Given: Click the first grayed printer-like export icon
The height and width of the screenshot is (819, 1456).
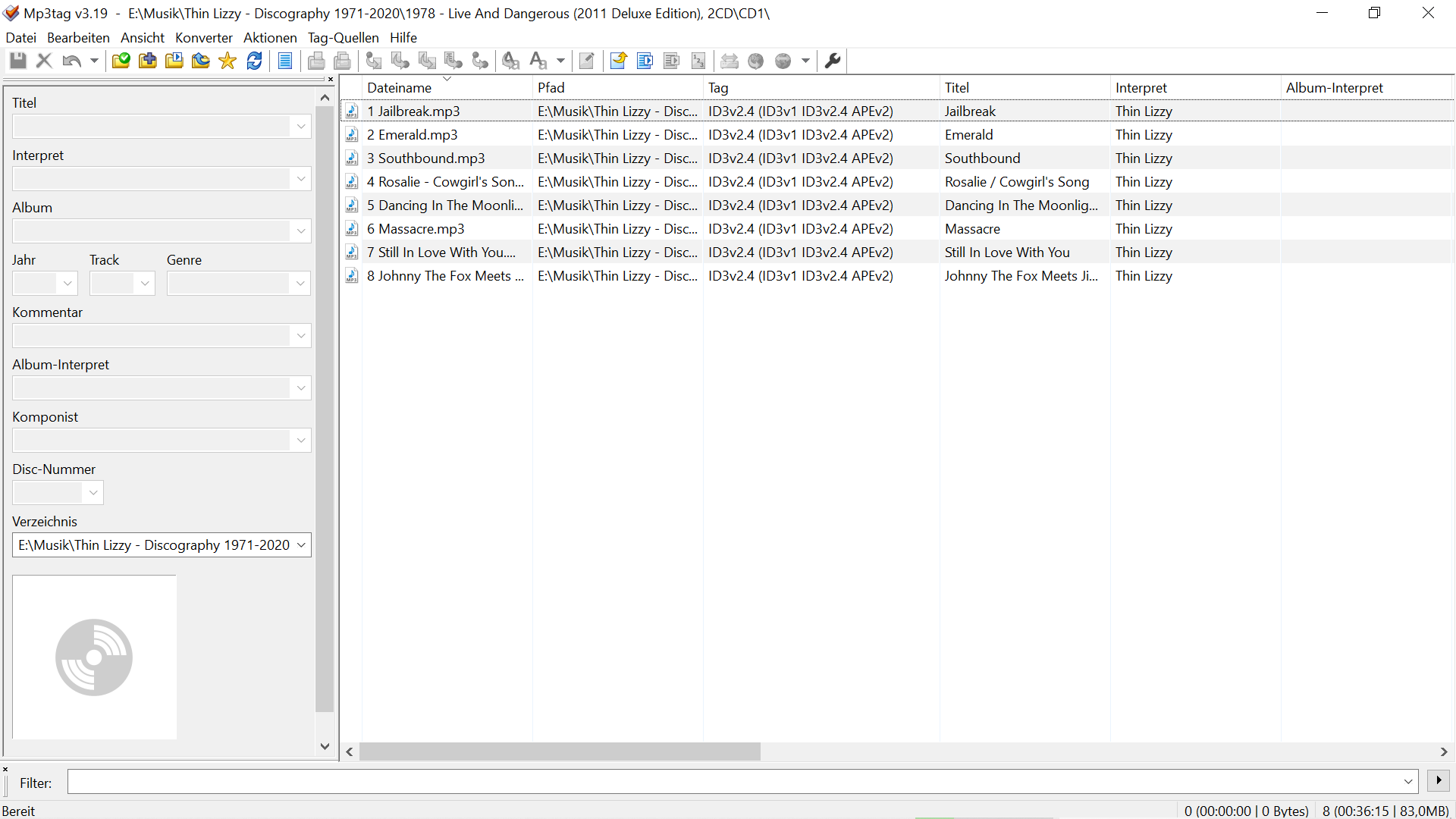Looking at the screenshot, I should click(316, 61).
